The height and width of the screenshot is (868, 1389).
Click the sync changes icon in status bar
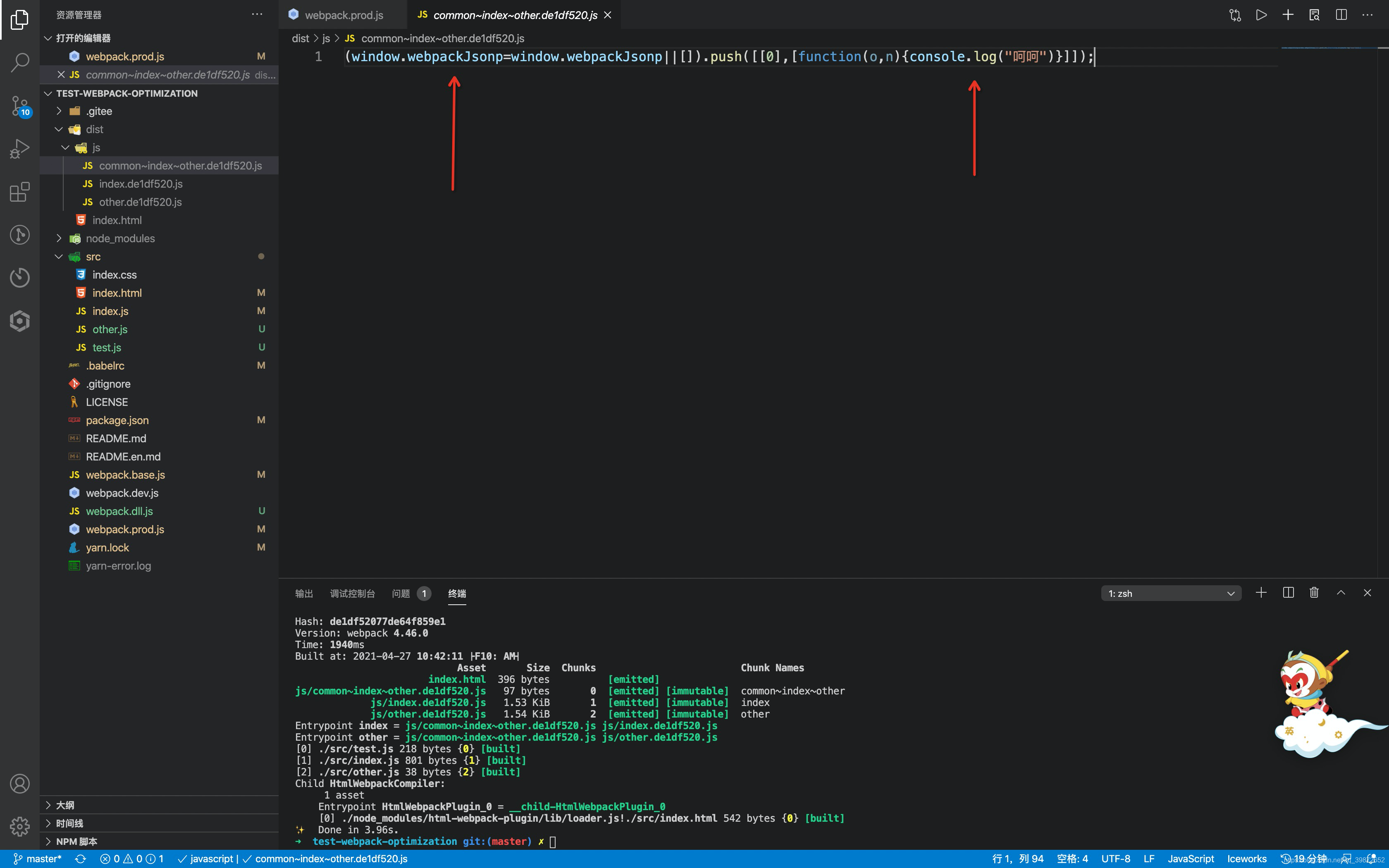[x=80, y=859]
